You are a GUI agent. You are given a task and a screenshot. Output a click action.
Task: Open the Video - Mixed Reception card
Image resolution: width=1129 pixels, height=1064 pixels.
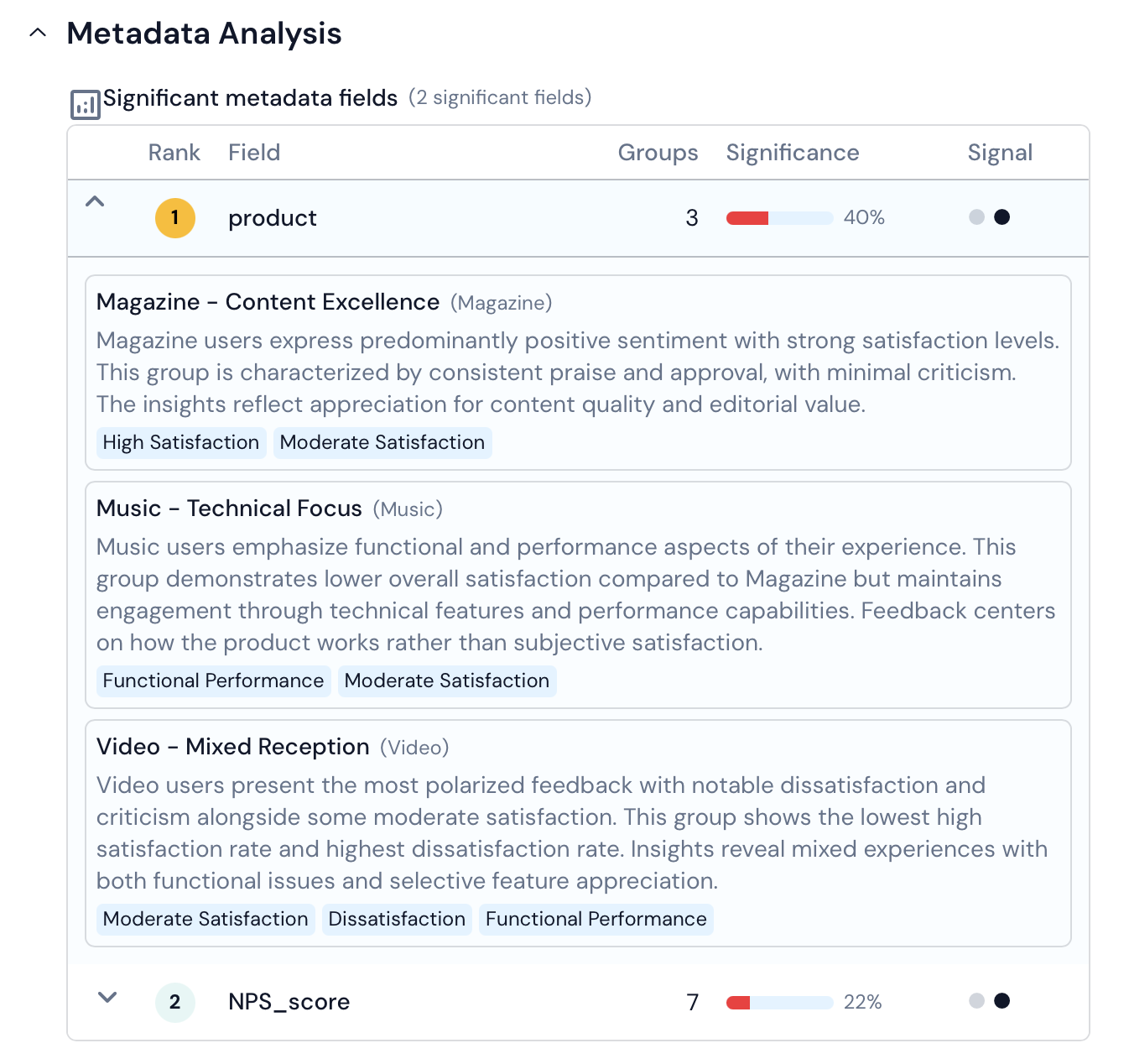(232, 747)
